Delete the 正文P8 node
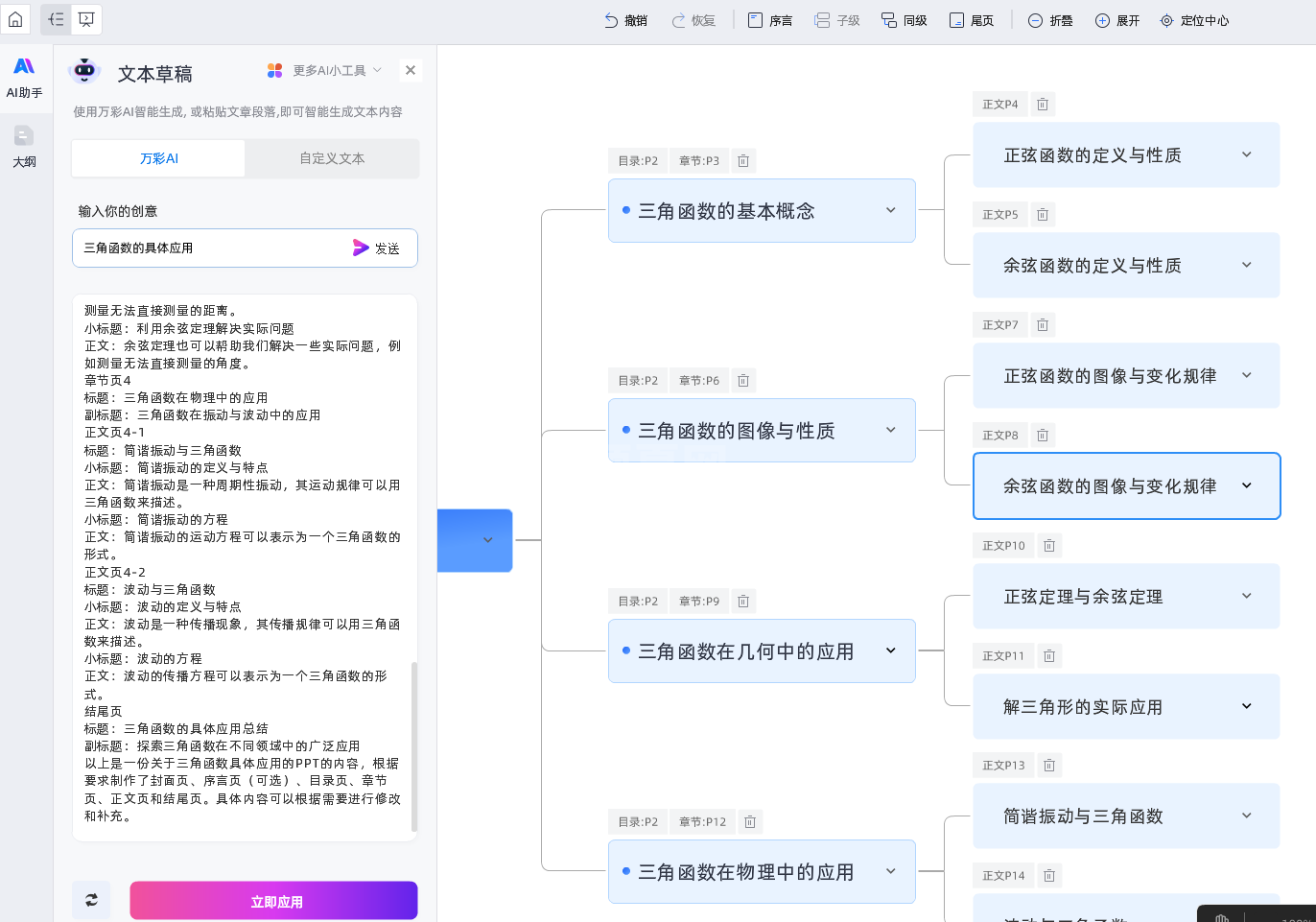Viewport: 1316px width, 922px height. pyautogui.click(x=1043, y=436)
